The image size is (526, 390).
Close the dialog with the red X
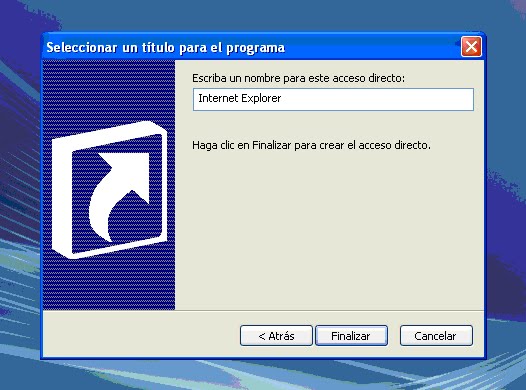[x=471, y=47]
